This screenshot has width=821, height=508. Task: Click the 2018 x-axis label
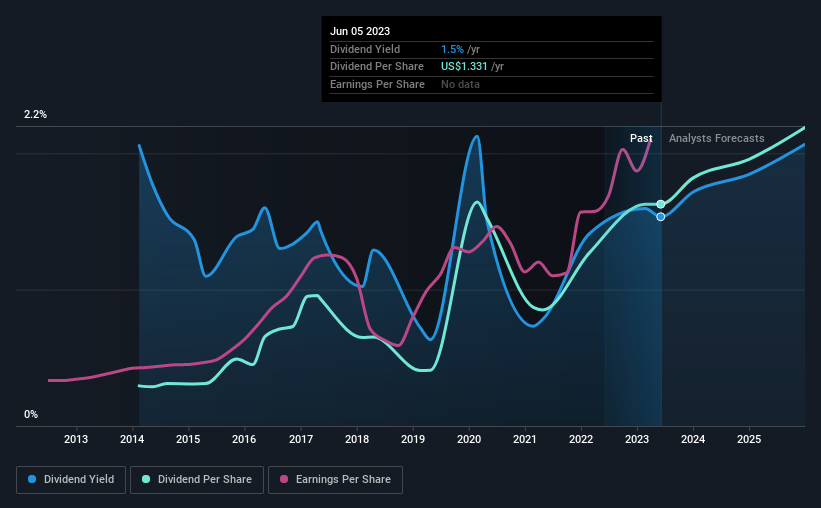[357, 439]
